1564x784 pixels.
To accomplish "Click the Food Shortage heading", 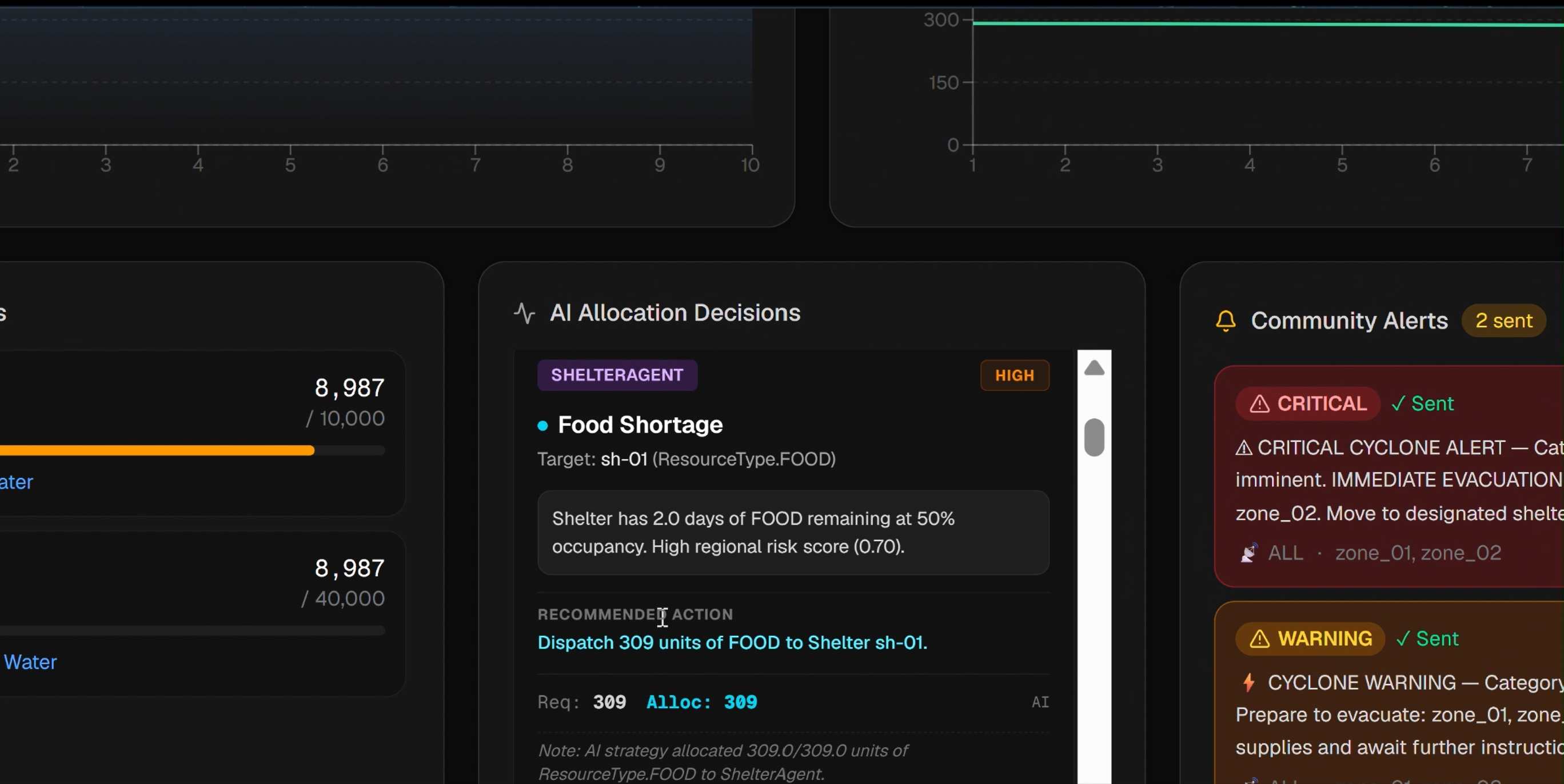I will pyautogui.click(x=640, y=425).
